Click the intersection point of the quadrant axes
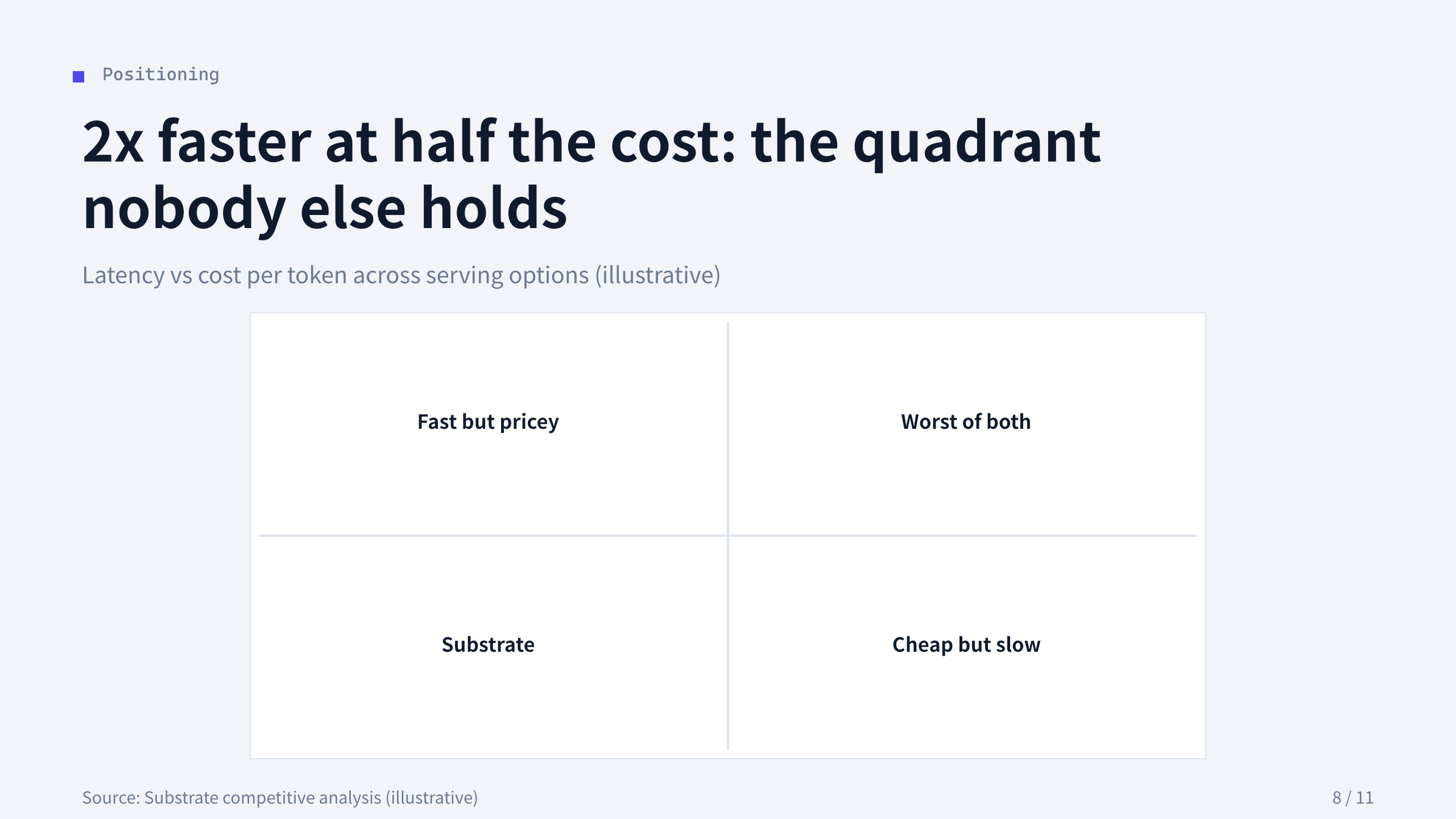Screen dimensions: 1456x819 click(x=728, y=535)
